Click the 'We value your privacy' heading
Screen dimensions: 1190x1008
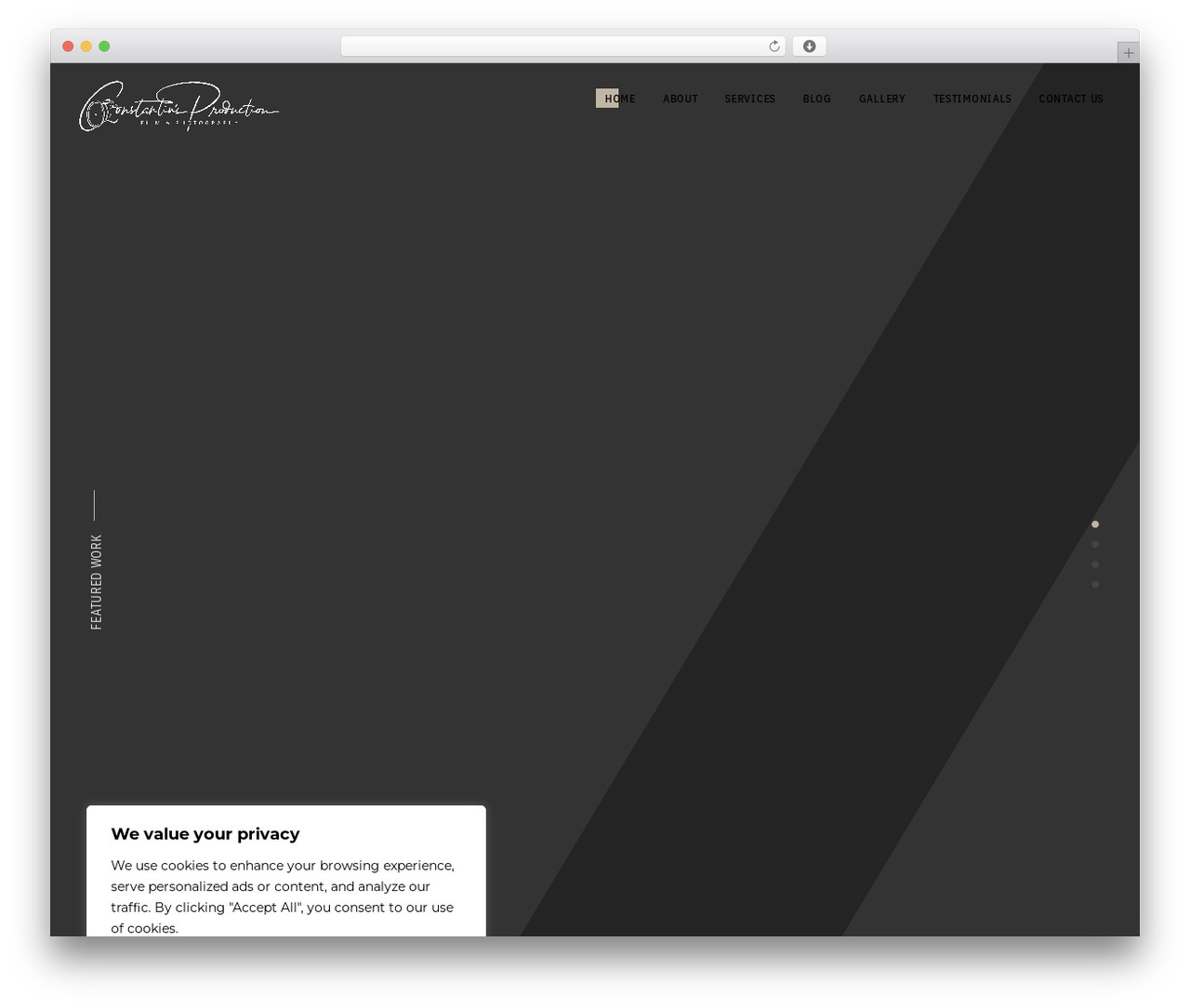205,834
